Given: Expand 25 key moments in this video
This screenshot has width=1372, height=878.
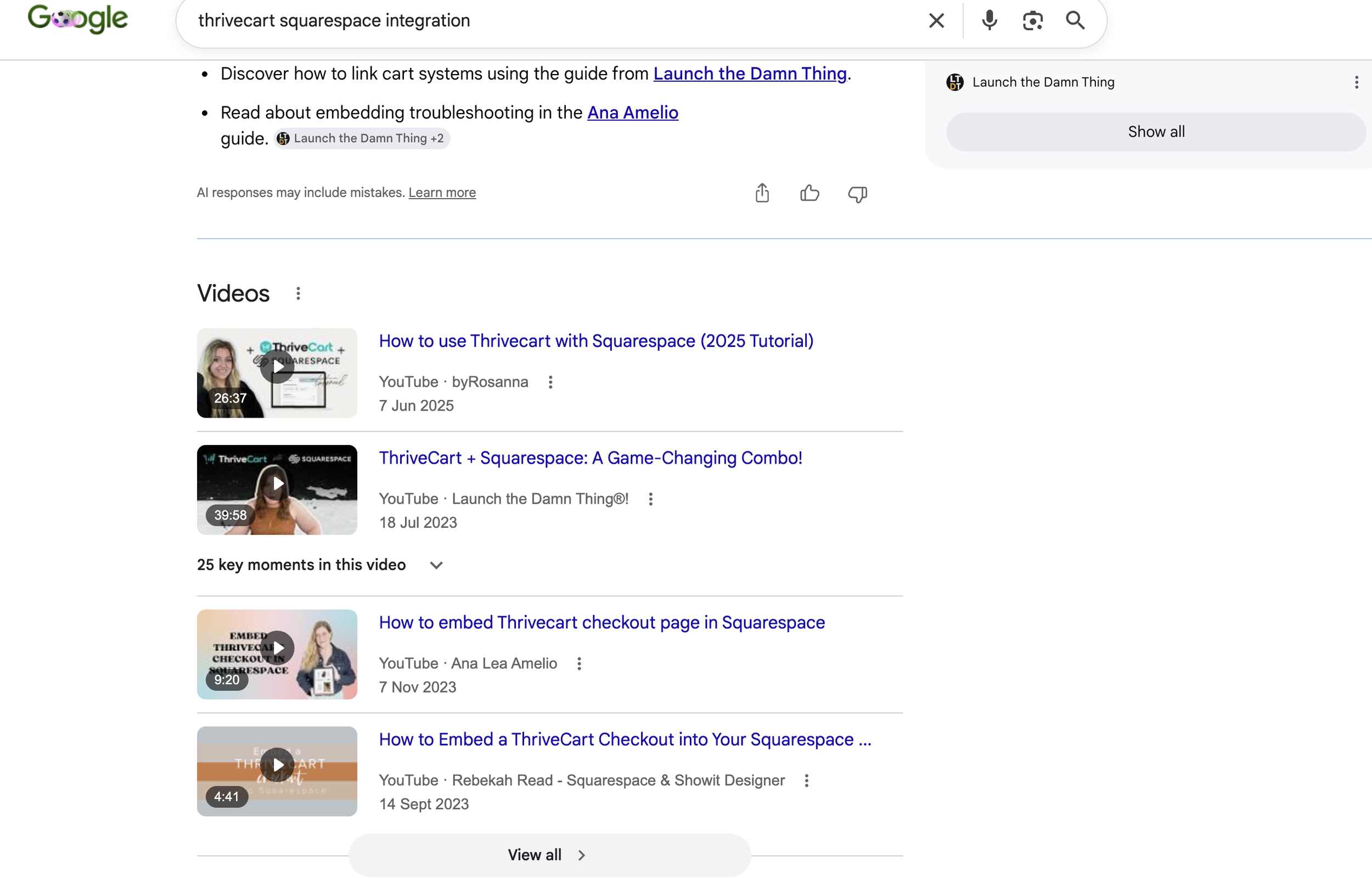Looking at the screenshot, I should (x=320, y=565).
